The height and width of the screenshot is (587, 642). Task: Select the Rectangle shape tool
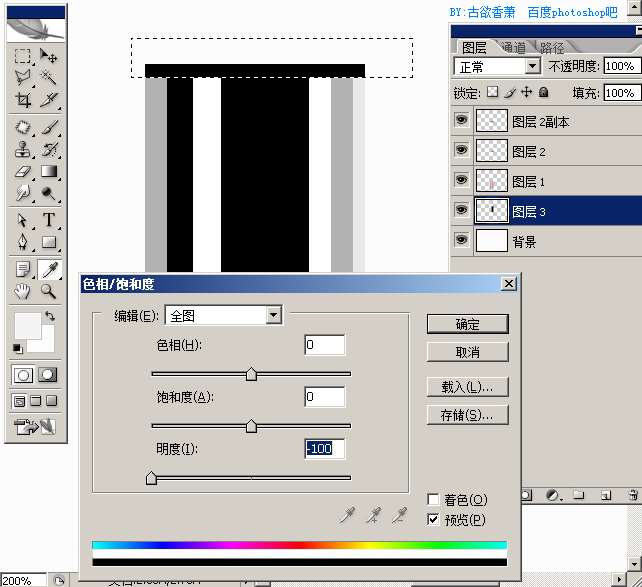48,242
